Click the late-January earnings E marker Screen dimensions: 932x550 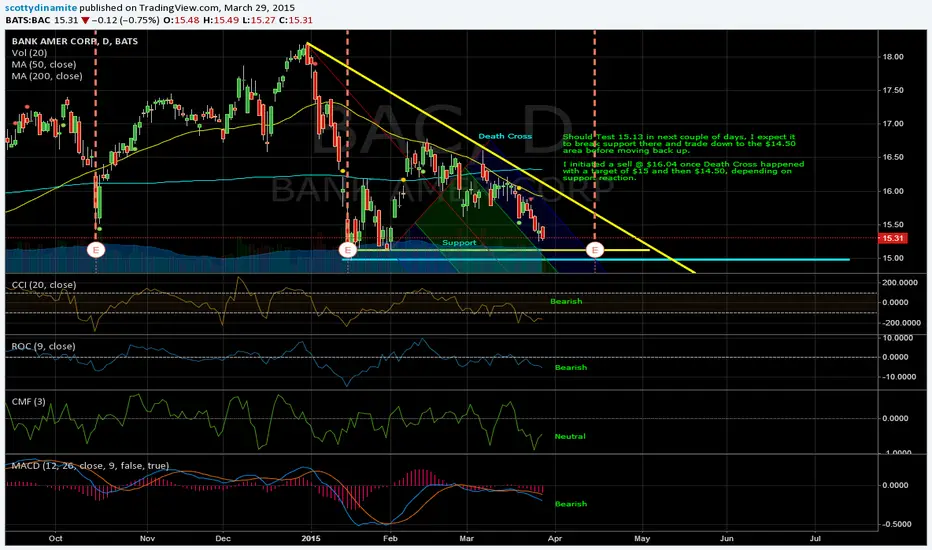click(x=348, y=250)
